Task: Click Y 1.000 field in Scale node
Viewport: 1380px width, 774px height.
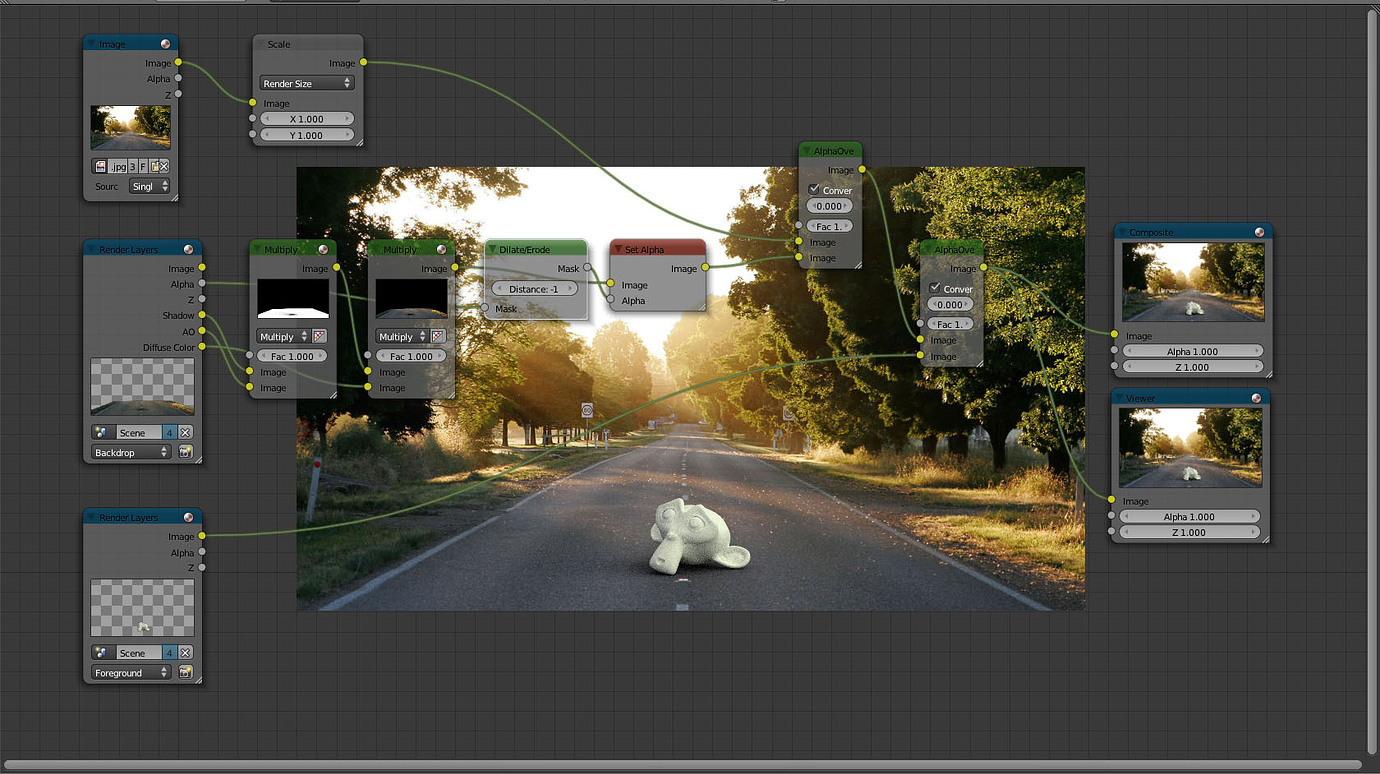Action: point(307,135)
